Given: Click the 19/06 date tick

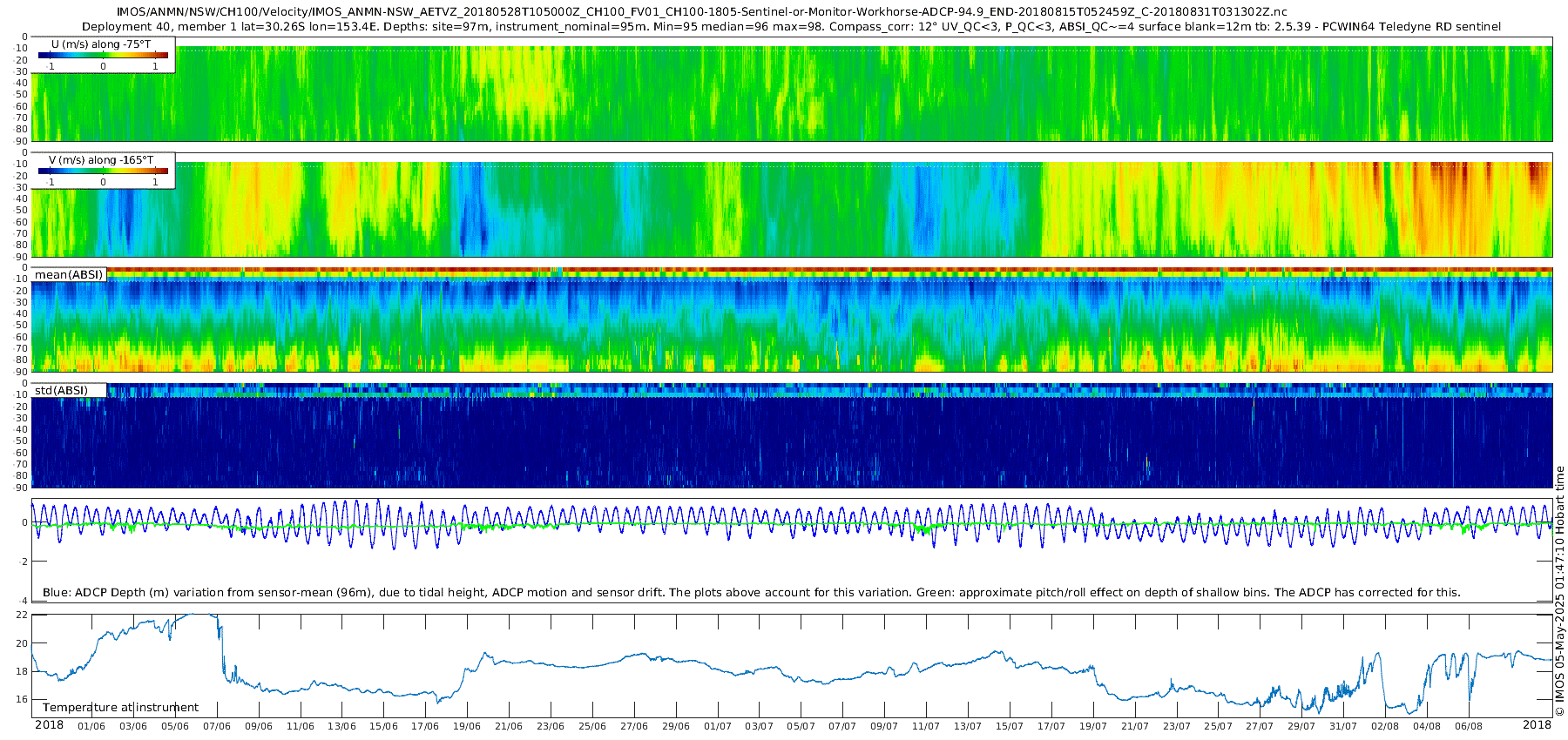Looking at the screenshot, I should pyautogui.click(x=466, y=726).
